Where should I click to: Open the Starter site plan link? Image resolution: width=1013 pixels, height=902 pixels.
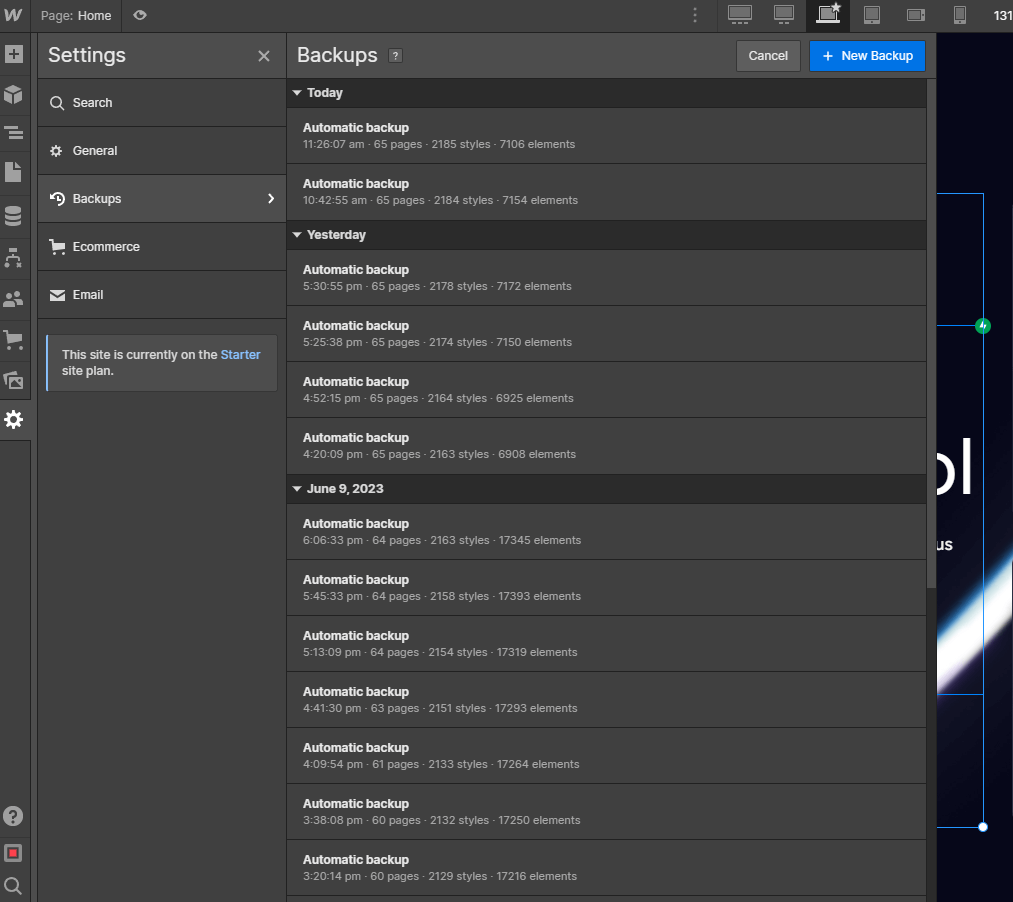tap(240, 354)
